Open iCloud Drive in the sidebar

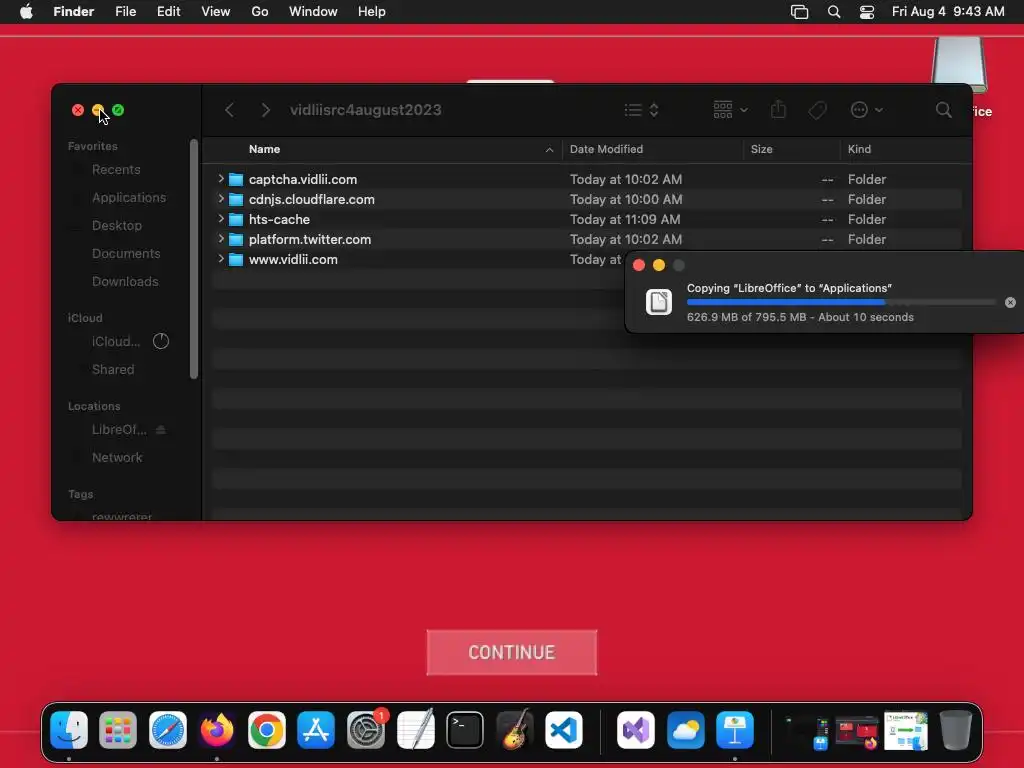coord(116,342)
